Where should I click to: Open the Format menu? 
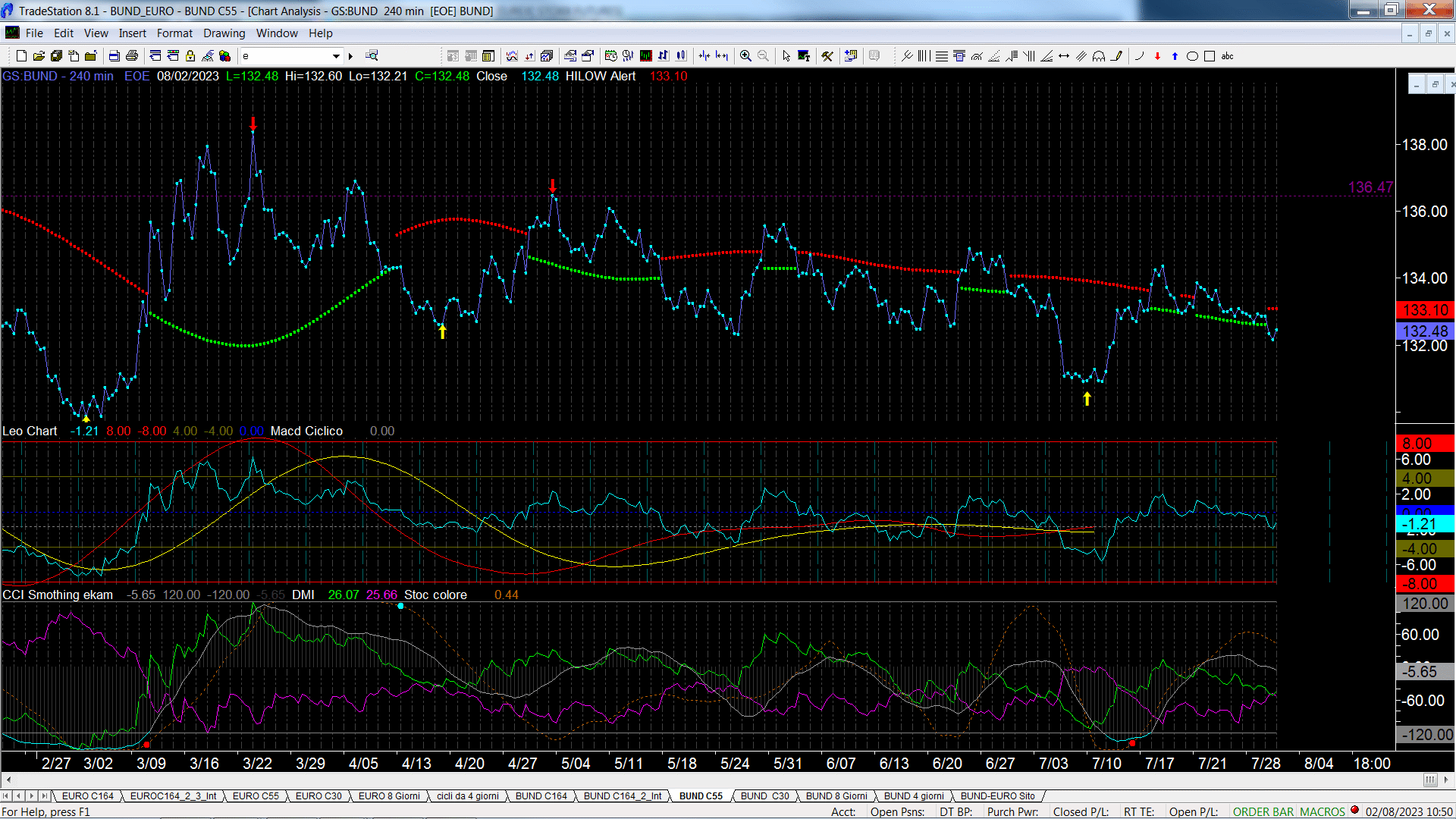tap(174, 33)
